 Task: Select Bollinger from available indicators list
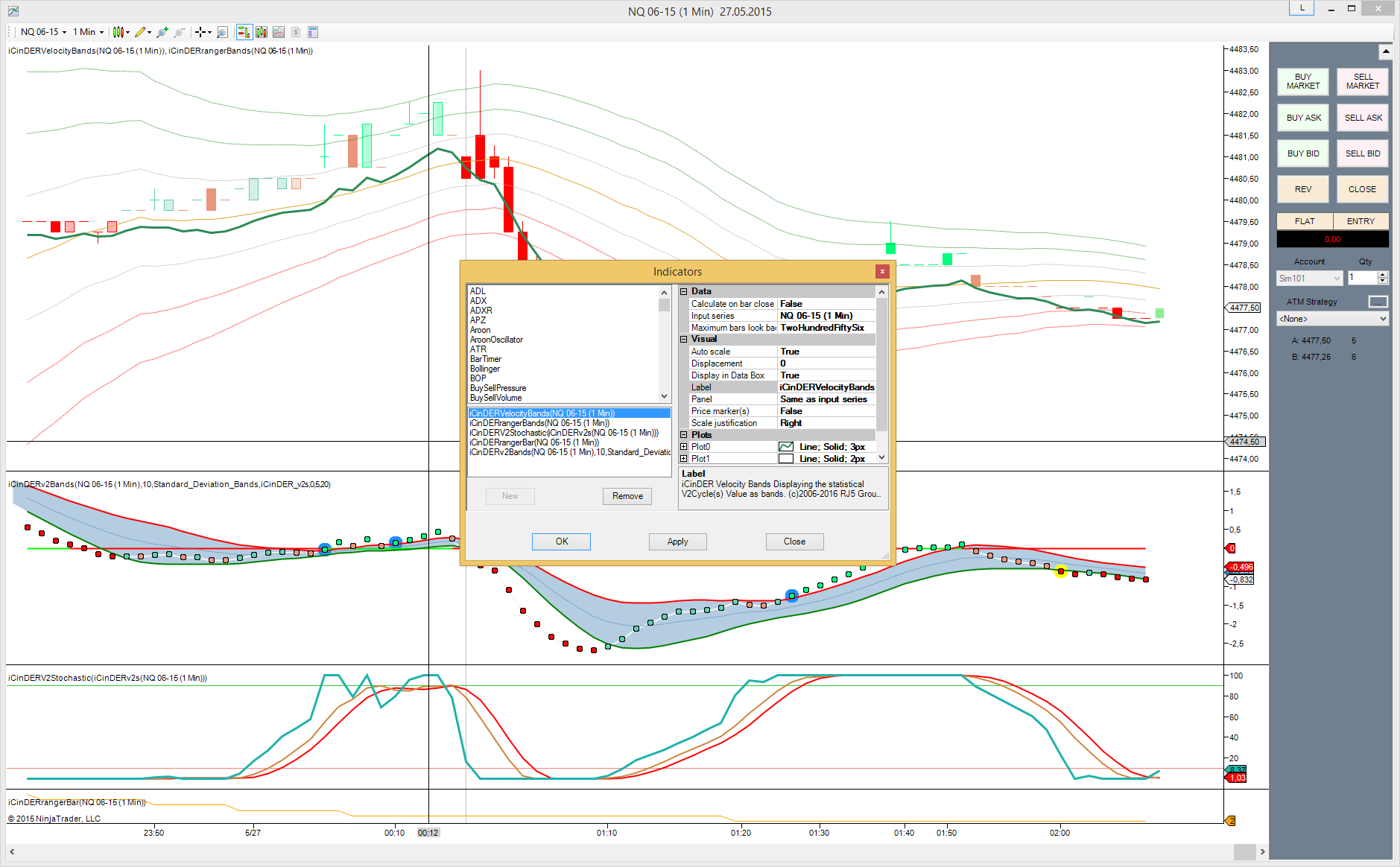pos(485,369)
